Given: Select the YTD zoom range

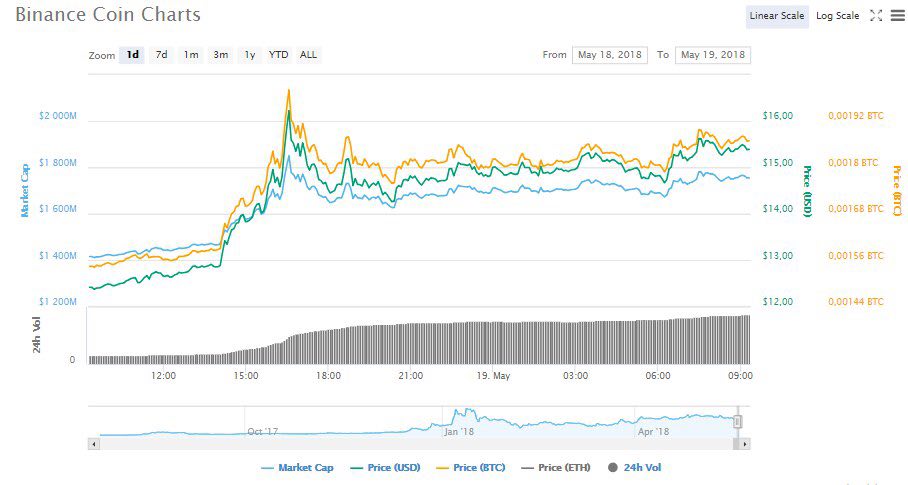Looking at the screenshot, I should (279, 55).
